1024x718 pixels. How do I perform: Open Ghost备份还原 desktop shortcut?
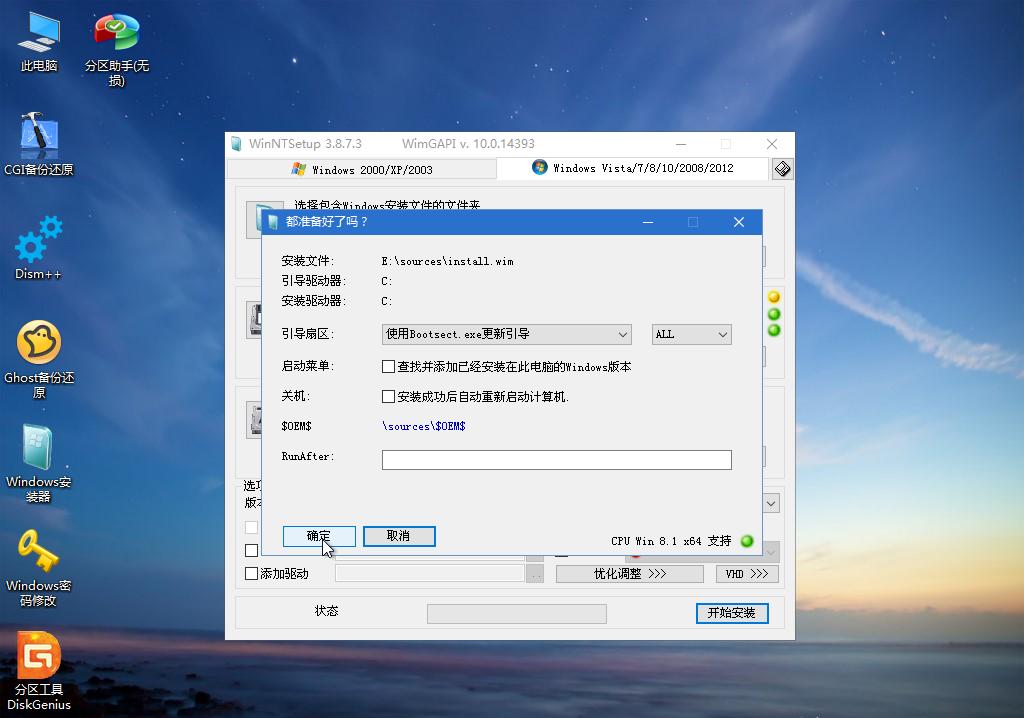click(x=39, y=359)
